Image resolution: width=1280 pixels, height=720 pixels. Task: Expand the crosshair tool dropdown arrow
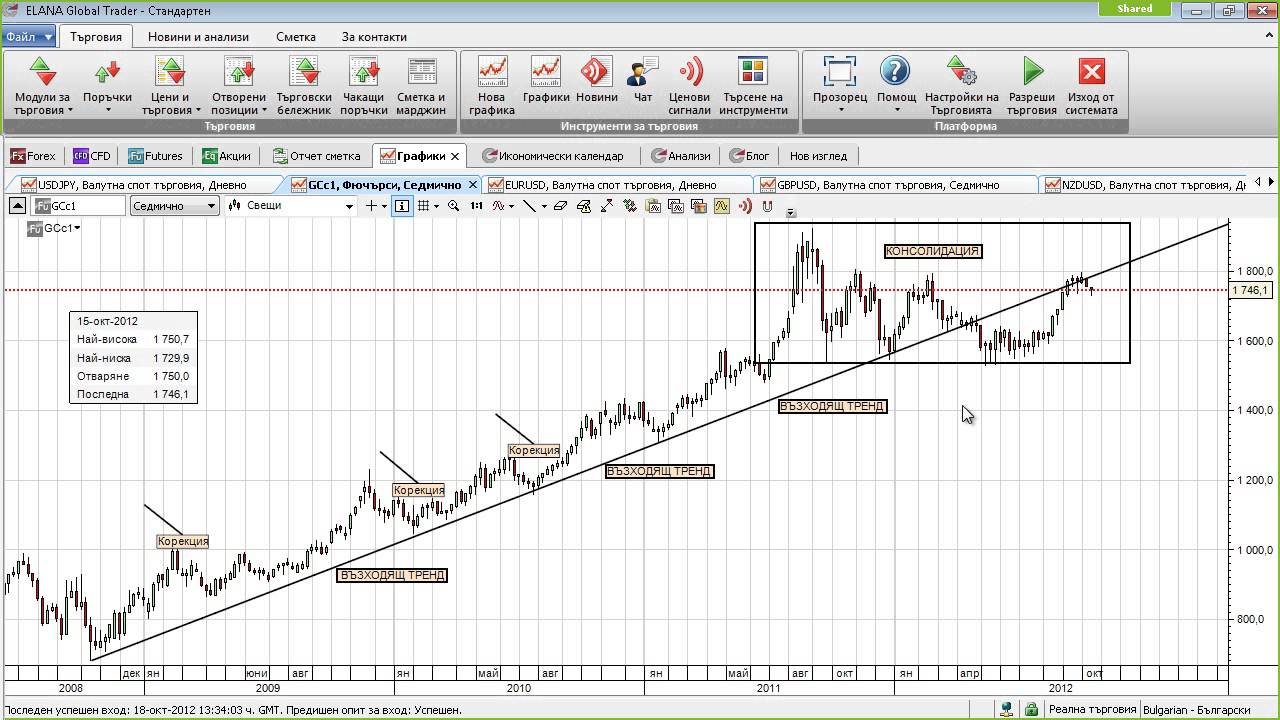click(x=384, y=207)
